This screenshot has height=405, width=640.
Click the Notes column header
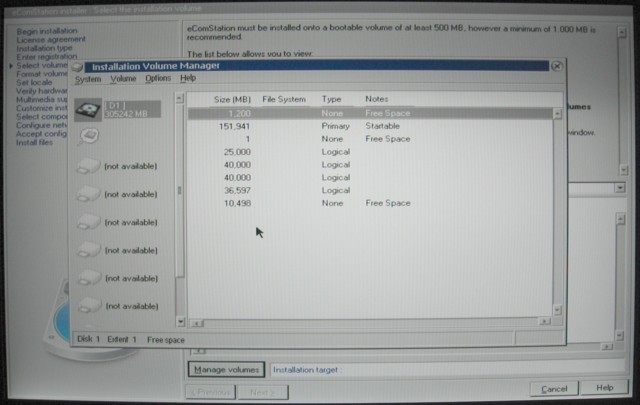point(376,99)
